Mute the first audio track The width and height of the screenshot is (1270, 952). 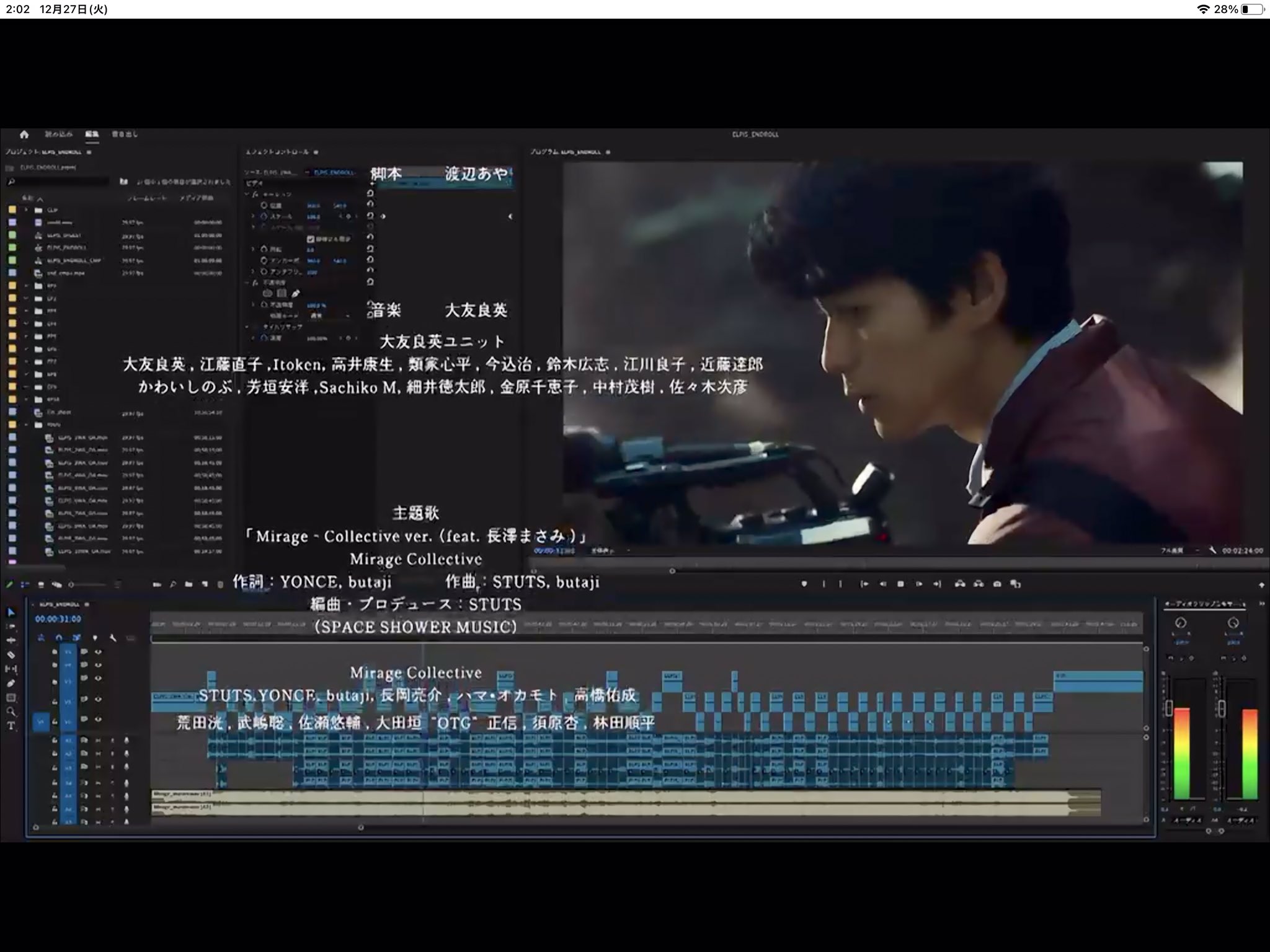tap(99, 740)
